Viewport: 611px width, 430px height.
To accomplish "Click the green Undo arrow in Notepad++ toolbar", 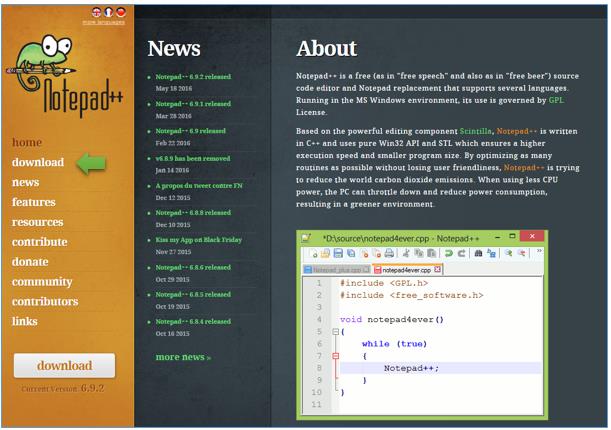I will coord(449,254).
